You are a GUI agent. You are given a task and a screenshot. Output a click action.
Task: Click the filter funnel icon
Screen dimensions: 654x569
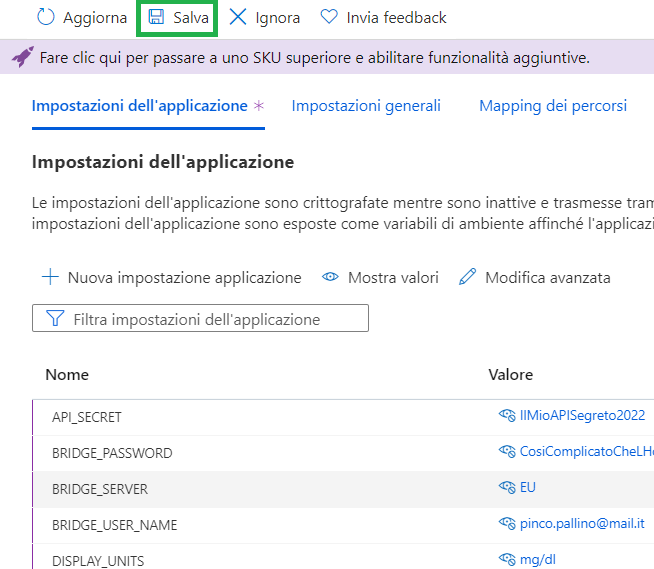(55, 318)
